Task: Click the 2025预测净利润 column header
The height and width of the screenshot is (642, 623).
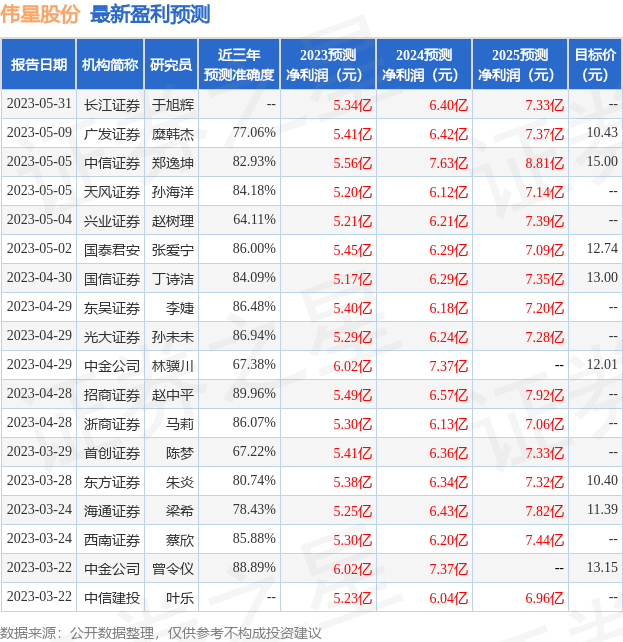Action: point(520,64)
